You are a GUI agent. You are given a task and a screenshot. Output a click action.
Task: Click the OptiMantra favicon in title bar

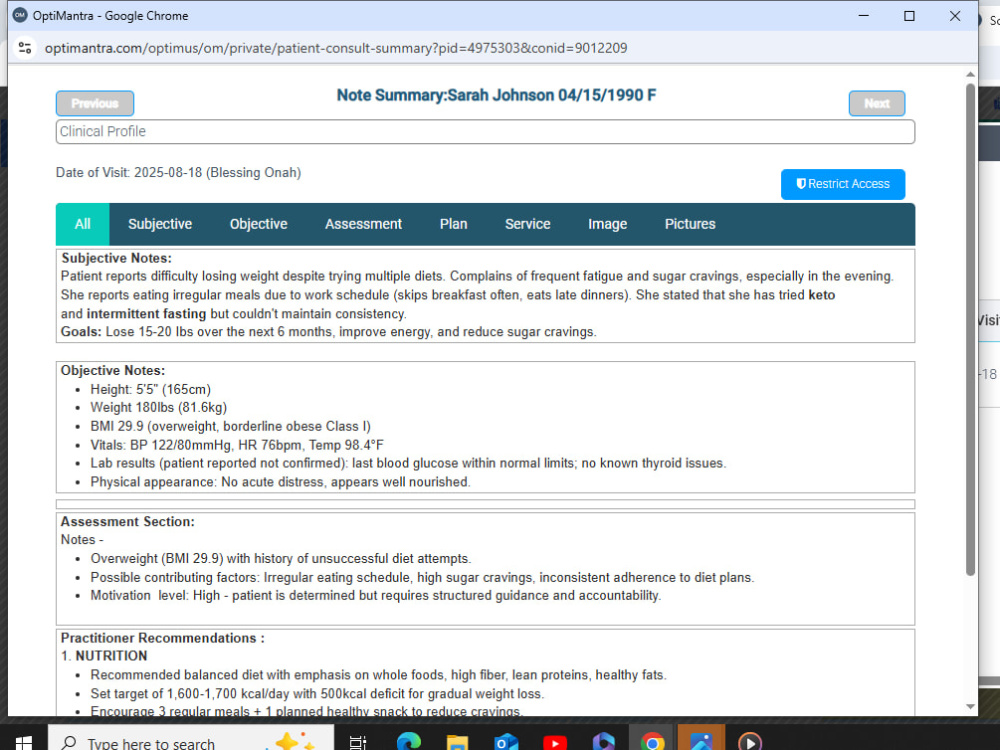click(x=20, y=15)
